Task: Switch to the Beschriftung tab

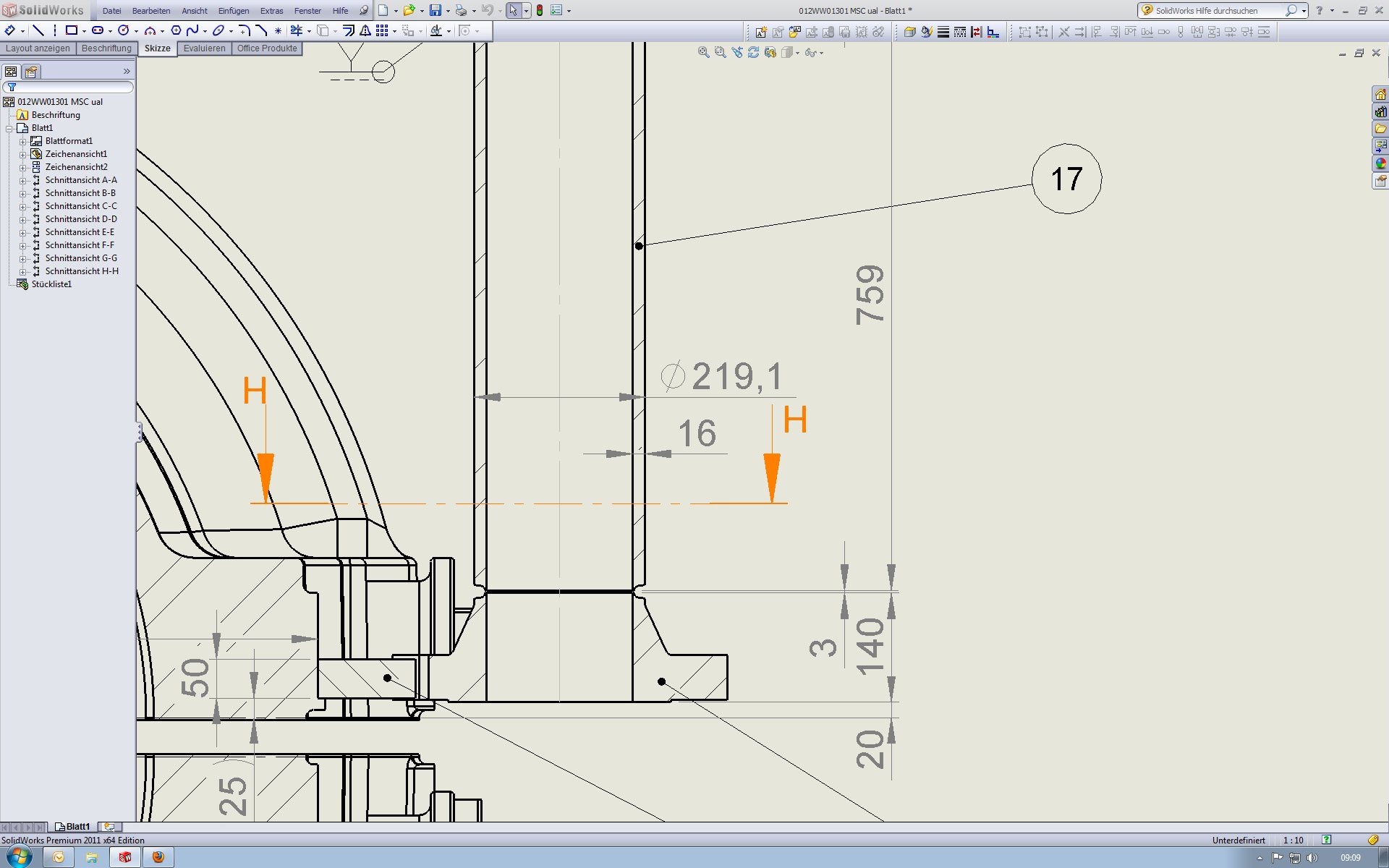Action: [x=106, y=48]
